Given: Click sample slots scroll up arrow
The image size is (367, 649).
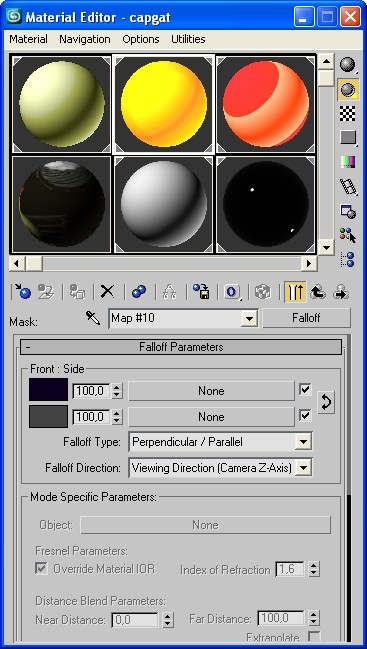Looking at the screenshot, I should [326, 62].
